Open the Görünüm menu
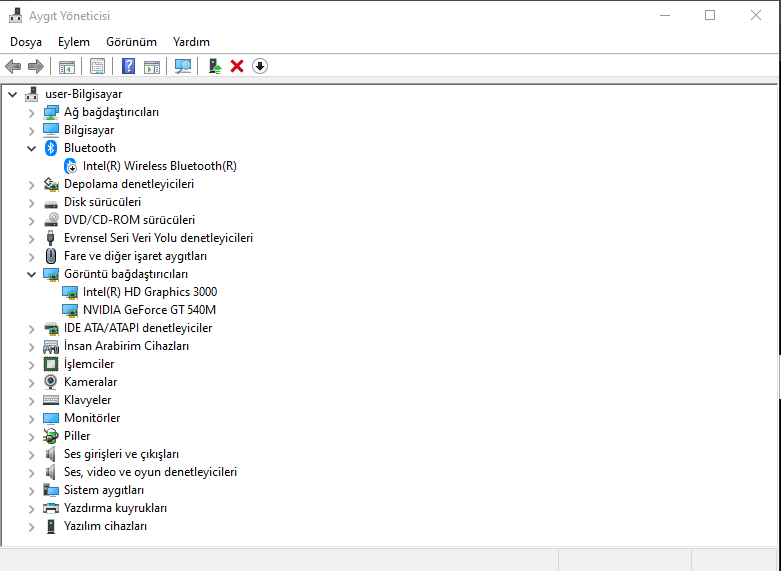Viewport: 781px width, 571px height. coord(131,42)
